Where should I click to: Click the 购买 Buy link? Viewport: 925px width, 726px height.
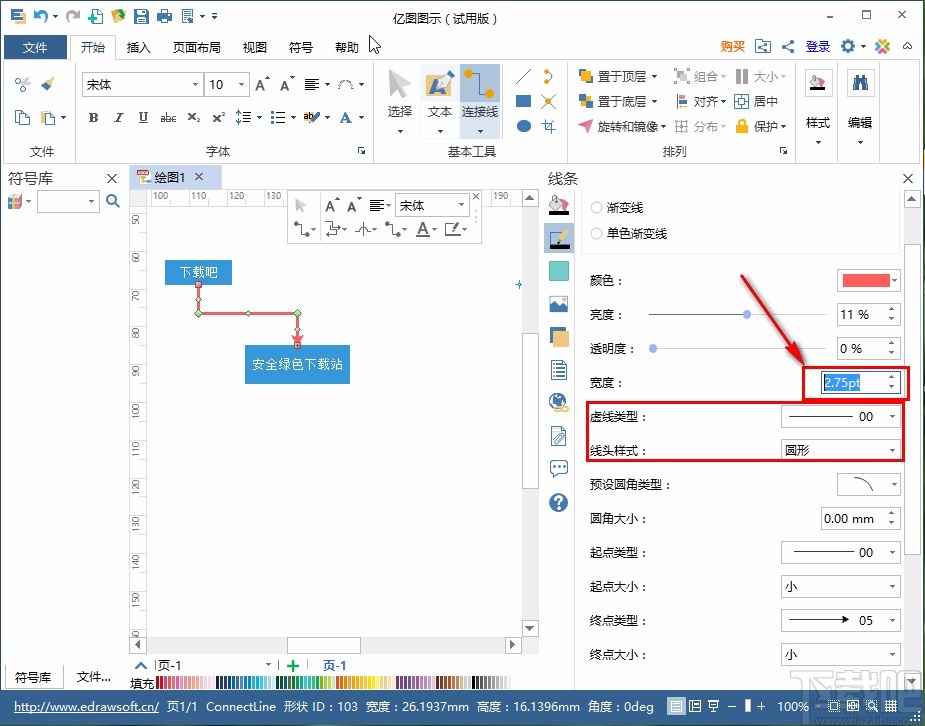pos(733,47)
